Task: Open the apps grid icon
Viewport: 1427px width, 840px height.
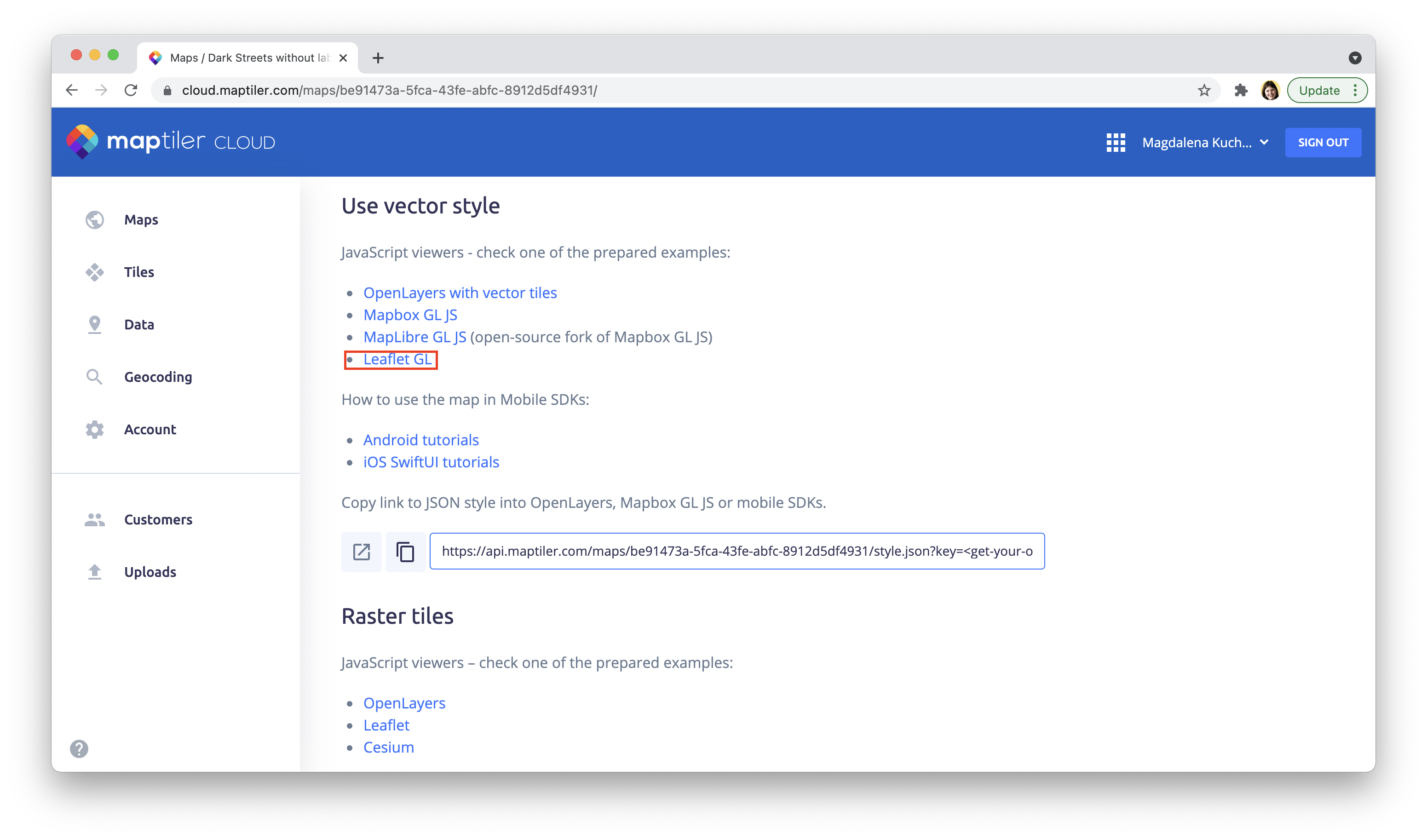Action: click(x=1116, y=143)
